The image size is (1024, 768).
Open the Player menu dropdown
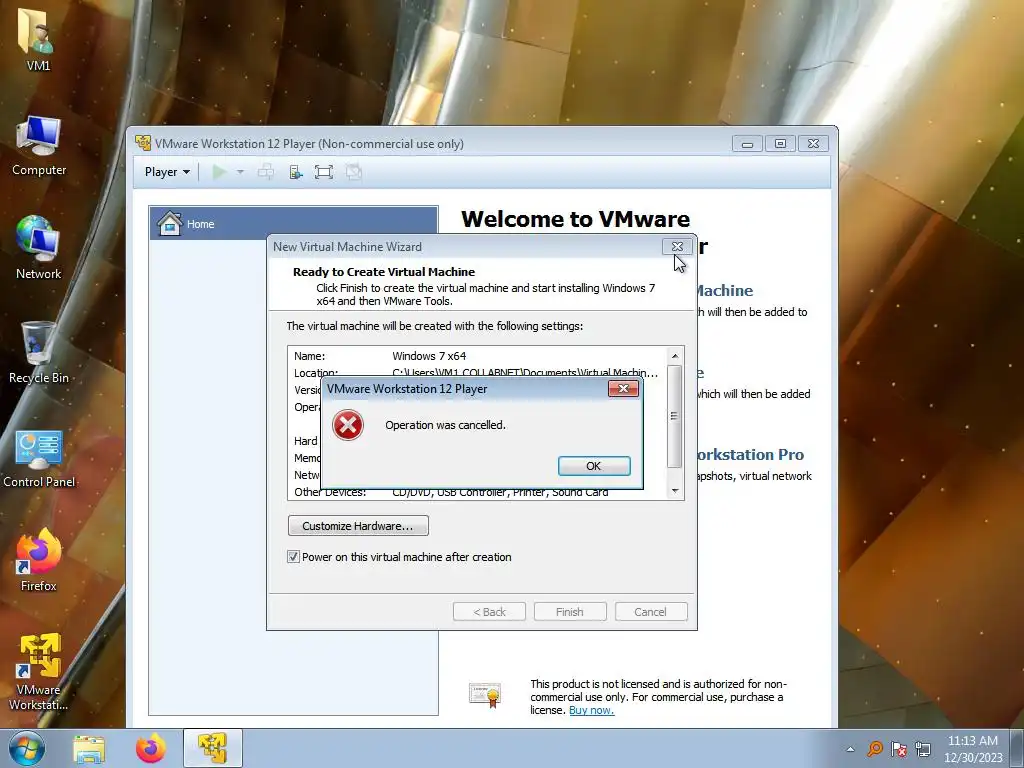pos(167,172)
